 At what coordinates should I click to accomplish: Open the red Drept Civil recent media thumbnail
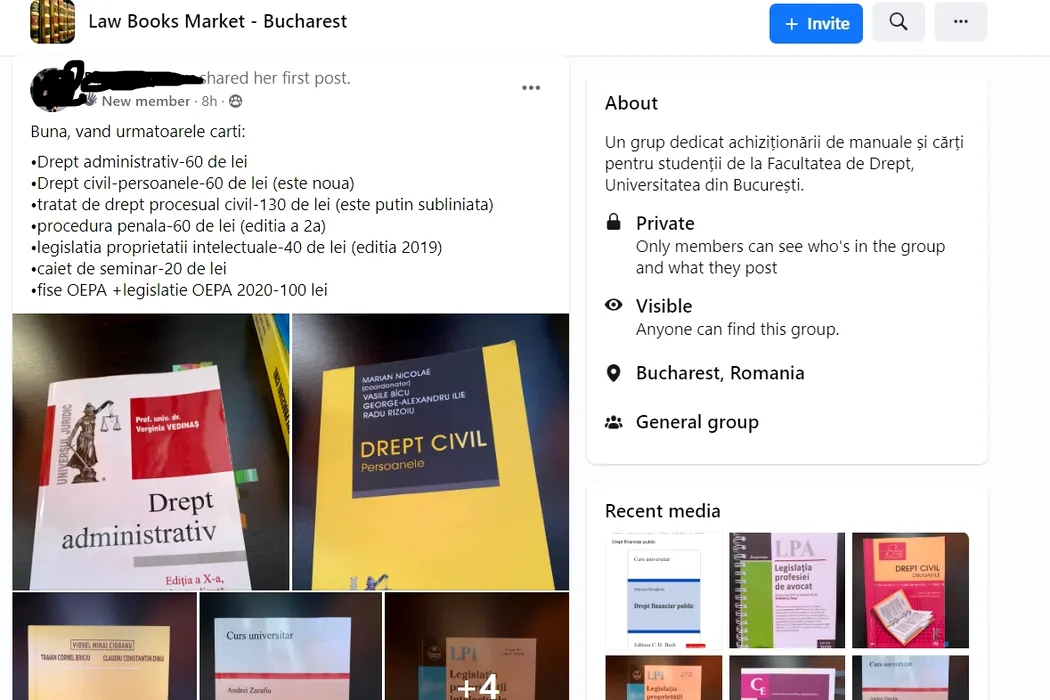click(910, 590)
